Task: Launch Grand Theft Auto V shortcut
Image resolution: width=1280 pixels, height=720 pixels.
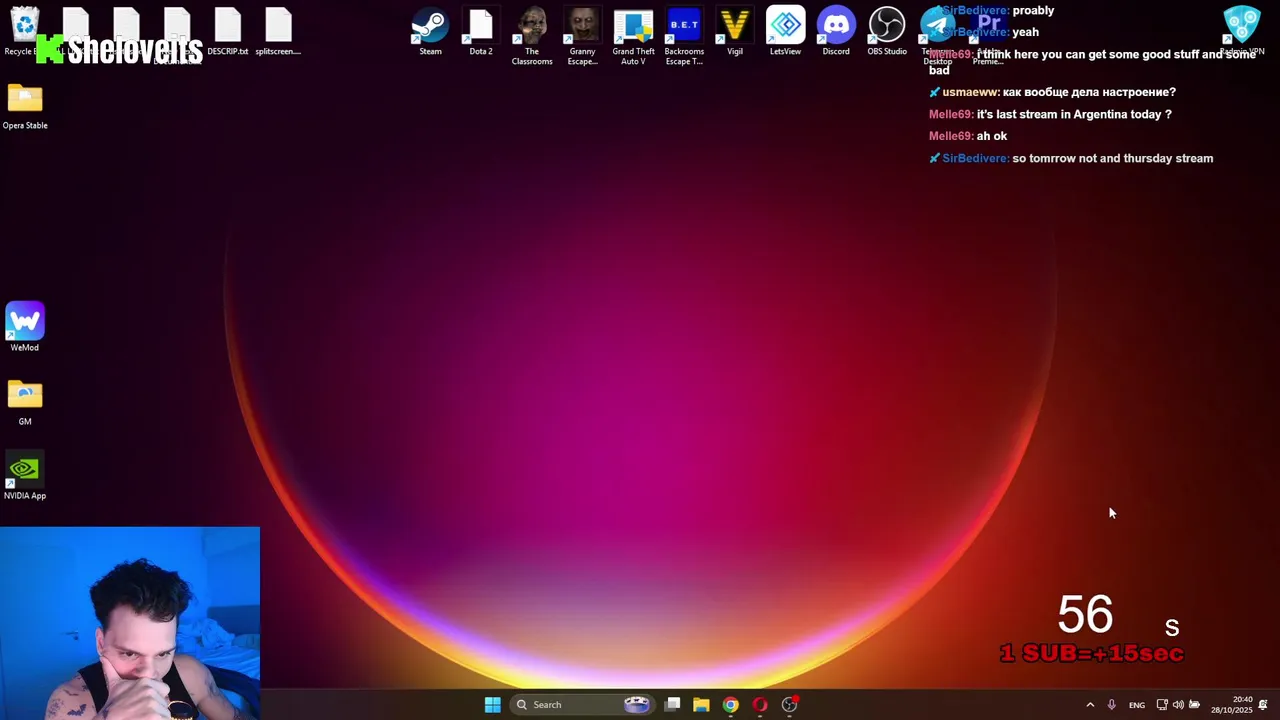Action: point(633,36)
